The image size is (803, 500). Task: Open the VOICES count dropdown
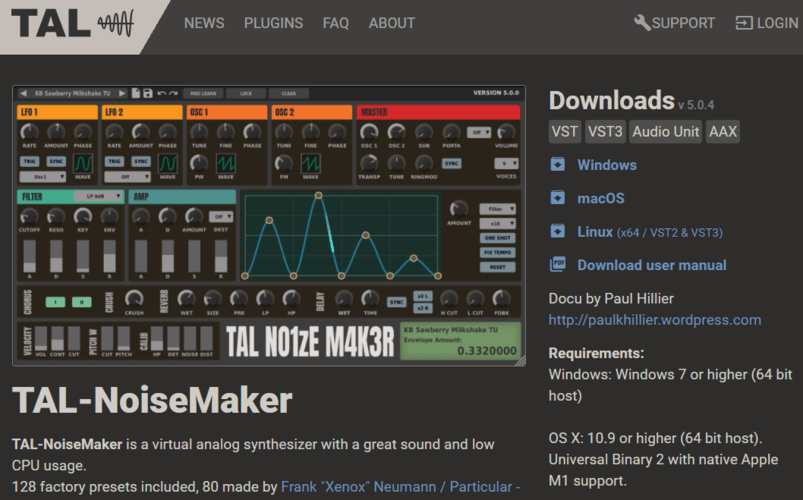(506, 163)
